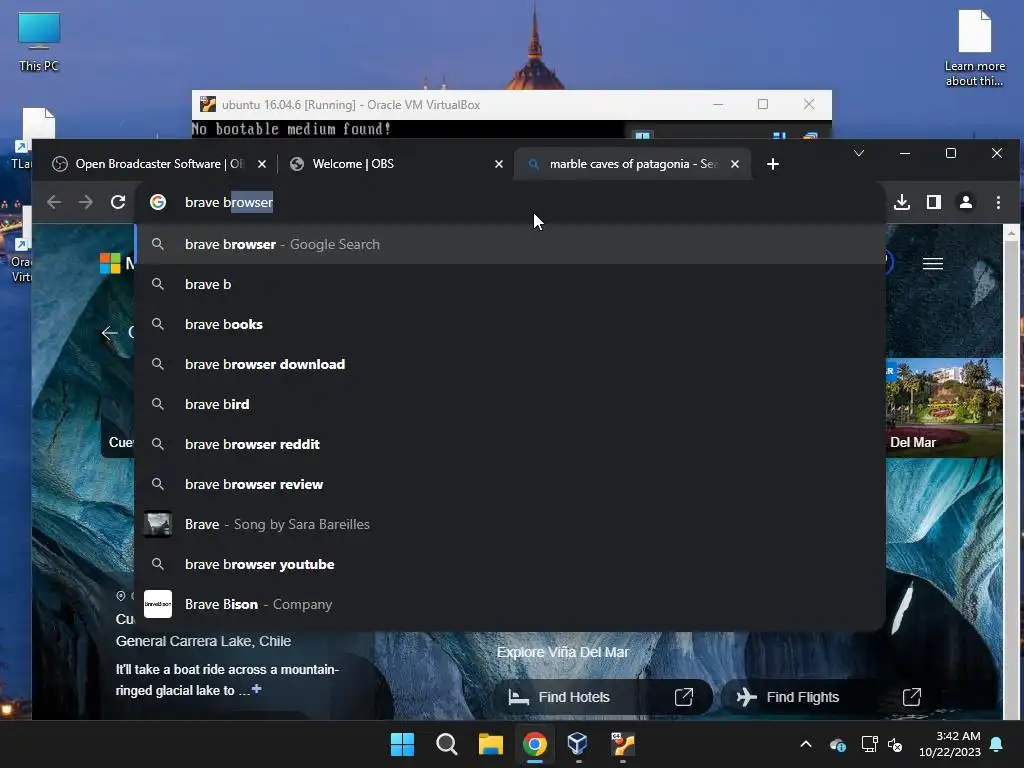Click Chrome icon in taskbar
The image size is (1024, 768).
(535, 744)
